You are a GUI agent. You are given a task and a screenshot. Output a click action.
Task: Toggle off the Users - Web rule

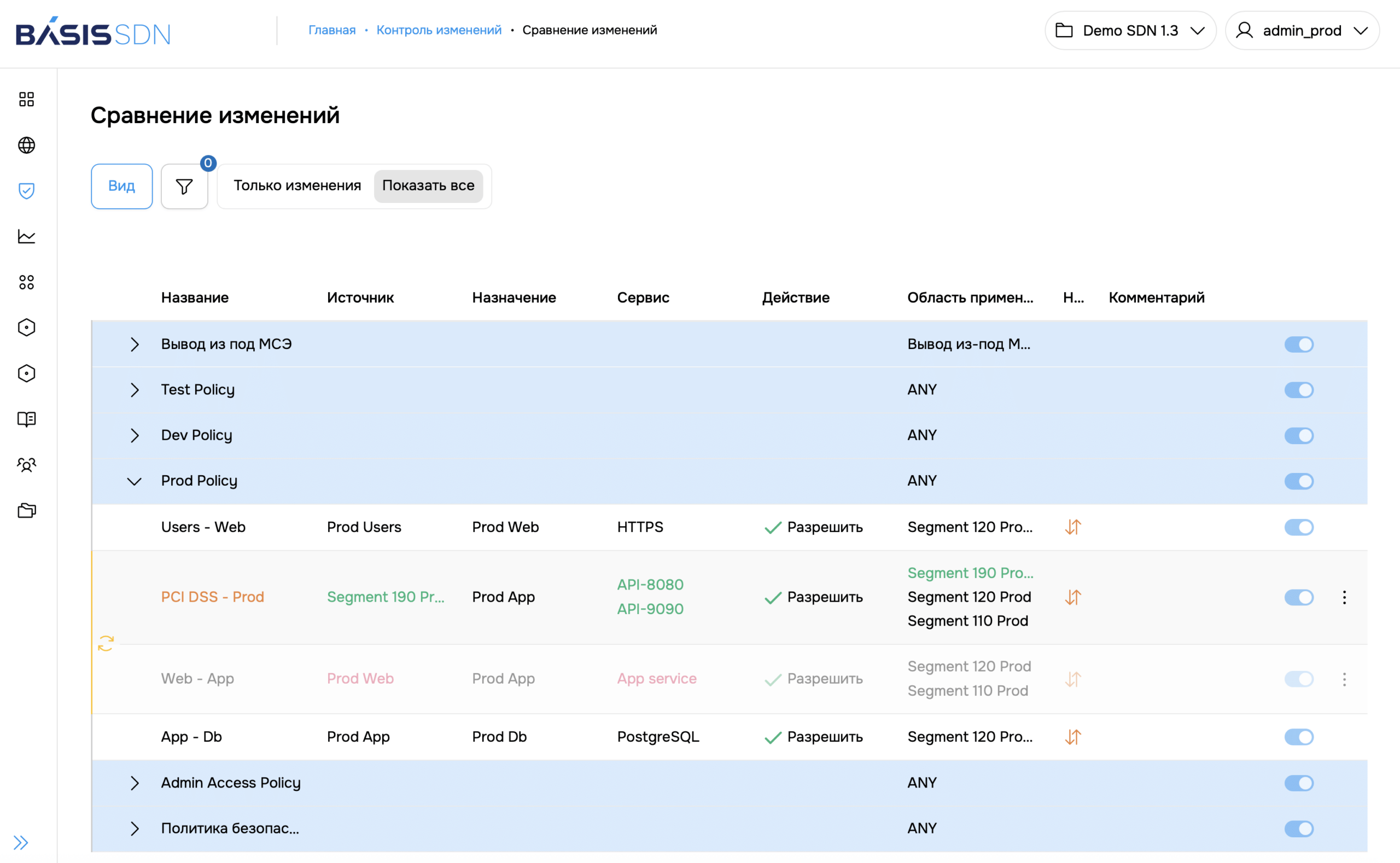[x=1299, y=527]
